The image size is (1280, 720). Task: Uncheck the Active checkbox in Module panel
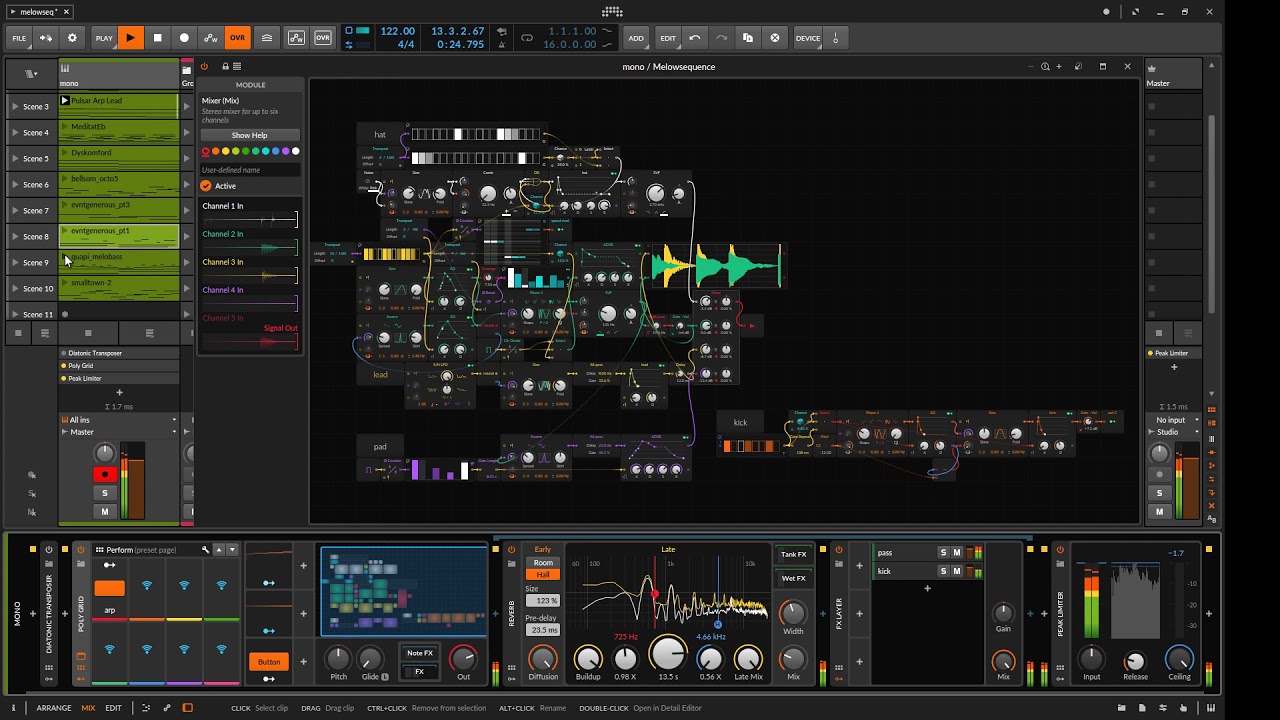coord(206,186)
